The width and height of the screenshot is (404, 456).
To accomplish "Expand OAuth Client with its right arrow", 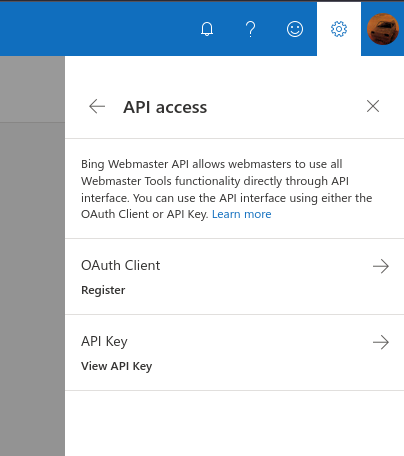I will (381, 266).
